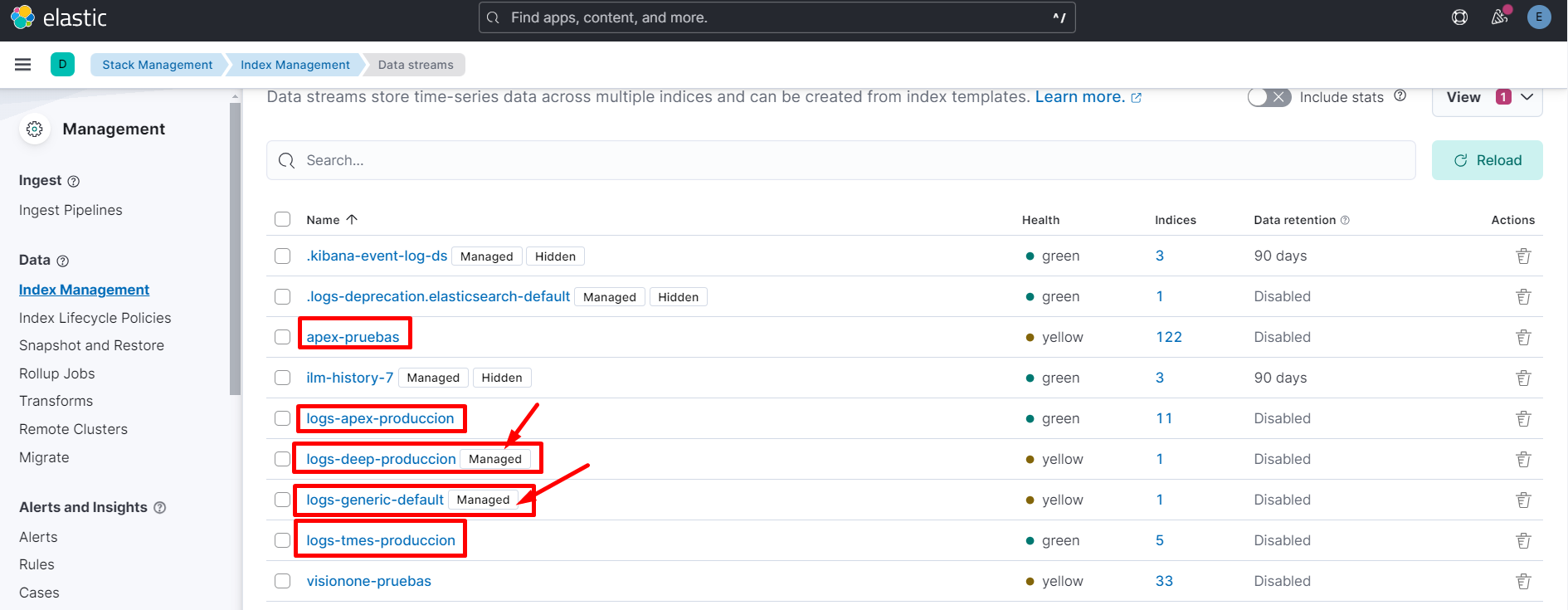Open Cases in the sidebar
This screenshot has height=610, width=1568.
[39, 593]
